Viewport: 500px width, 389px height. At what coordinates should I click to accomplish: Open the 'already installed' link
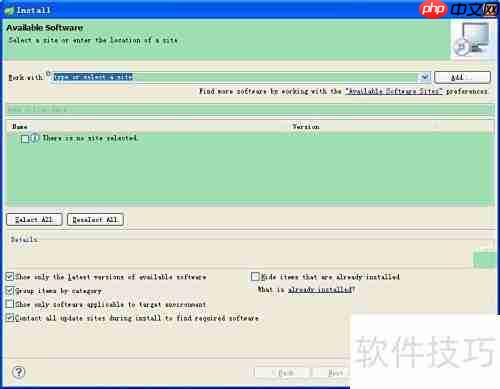coord(320,289)
